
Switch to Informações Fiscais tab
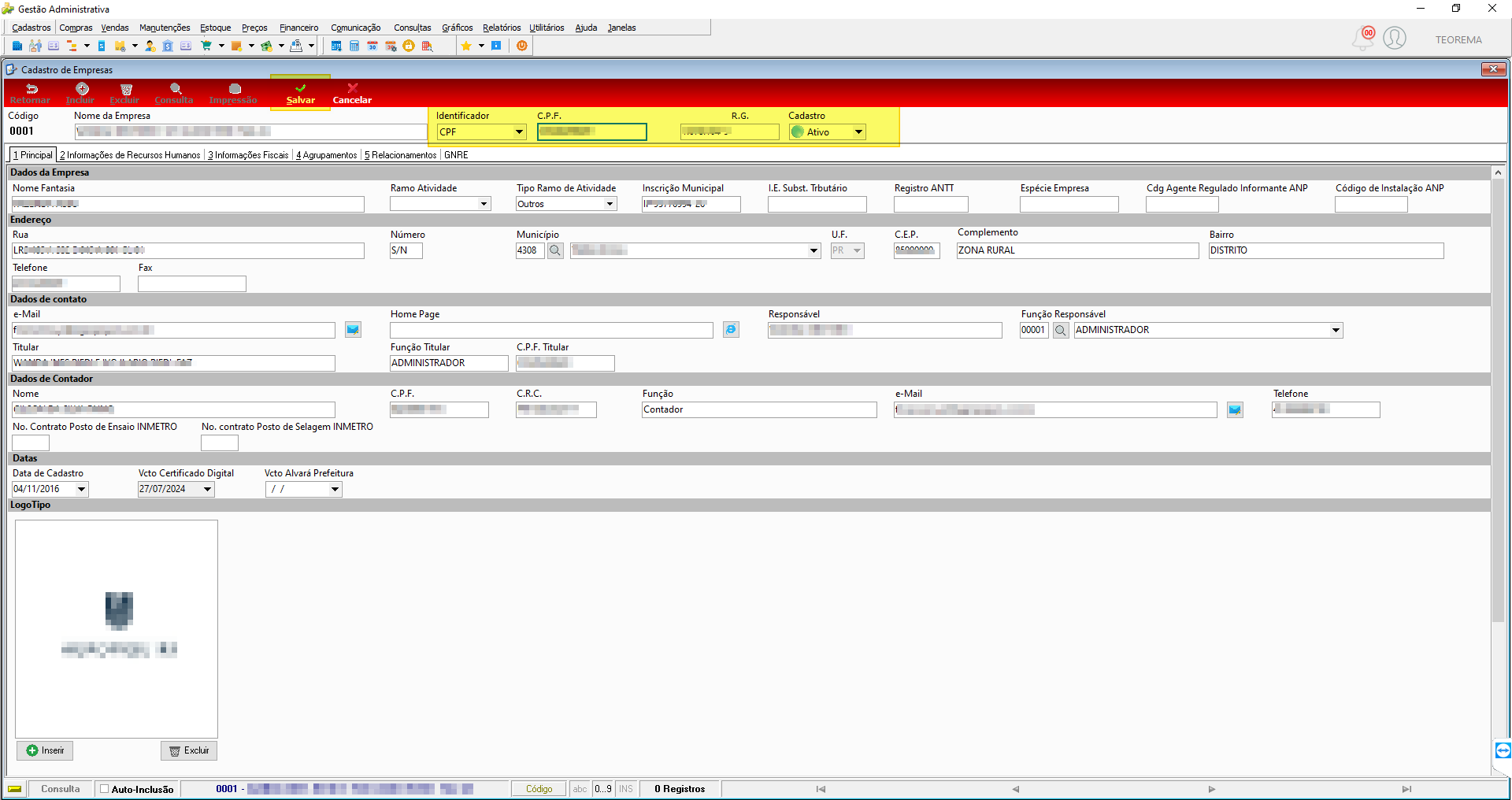pyautogui.click(x=248, y=155)
